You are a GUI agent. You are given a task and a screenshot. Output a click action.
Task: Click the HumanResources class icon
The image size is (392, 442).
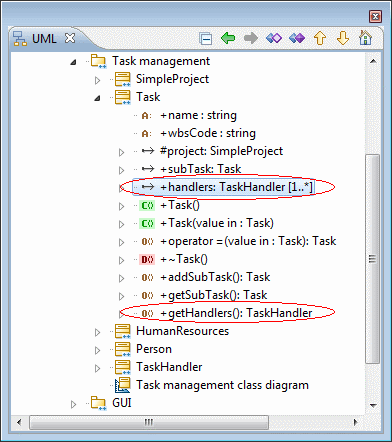pyautogui.click(x=123, y=331)
